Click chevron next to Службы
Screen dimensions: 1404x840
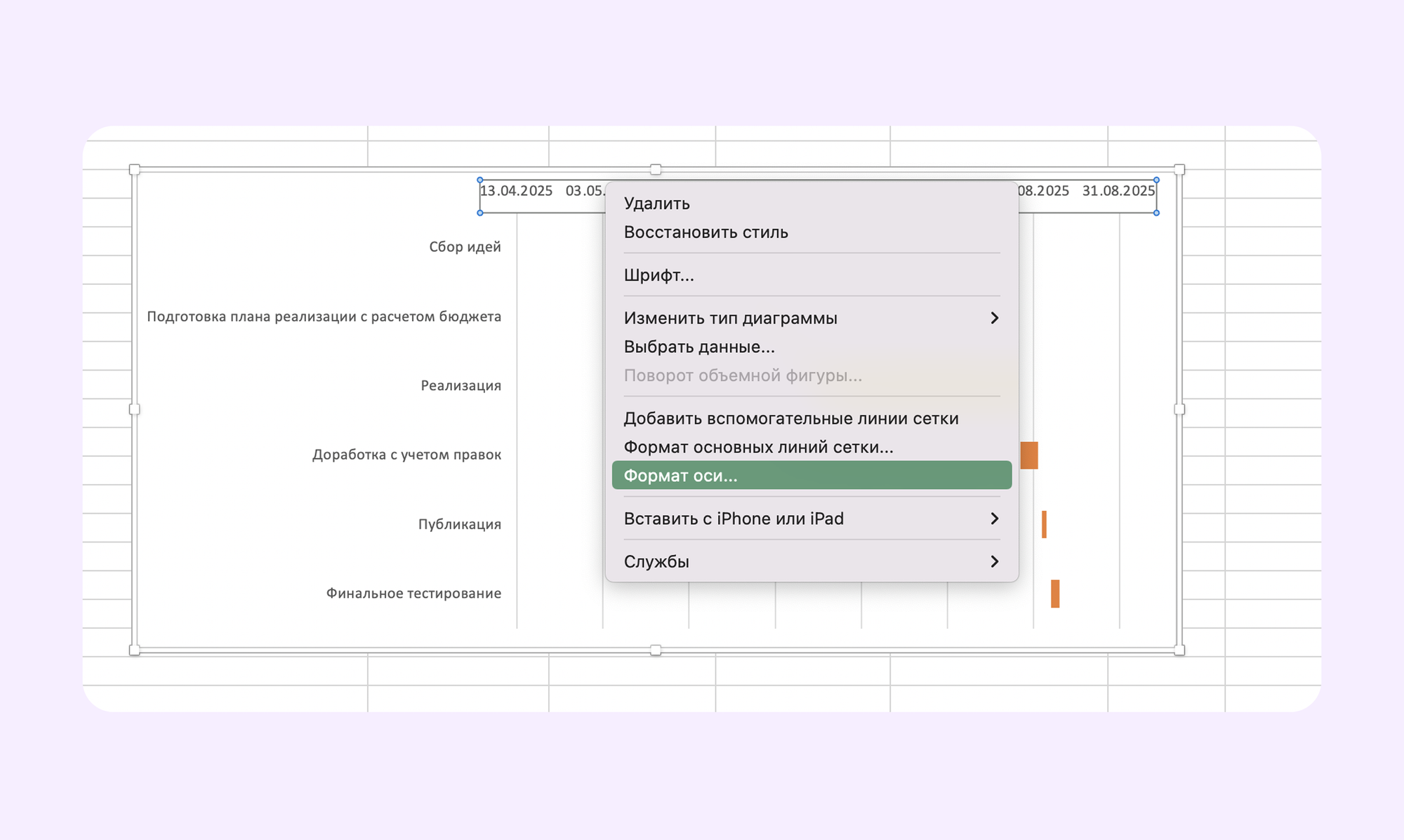pyautogui.click(x=994, y=561)
